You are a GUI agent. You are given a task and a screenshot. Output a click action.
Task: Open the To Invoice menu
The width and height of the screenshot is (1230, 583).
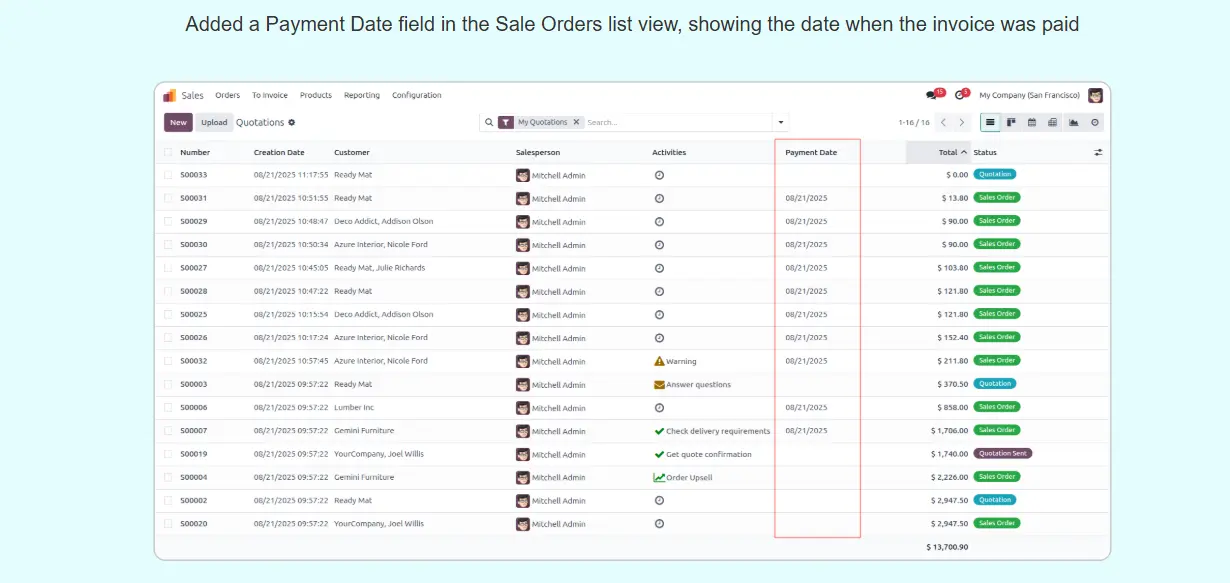coord(269,95)
